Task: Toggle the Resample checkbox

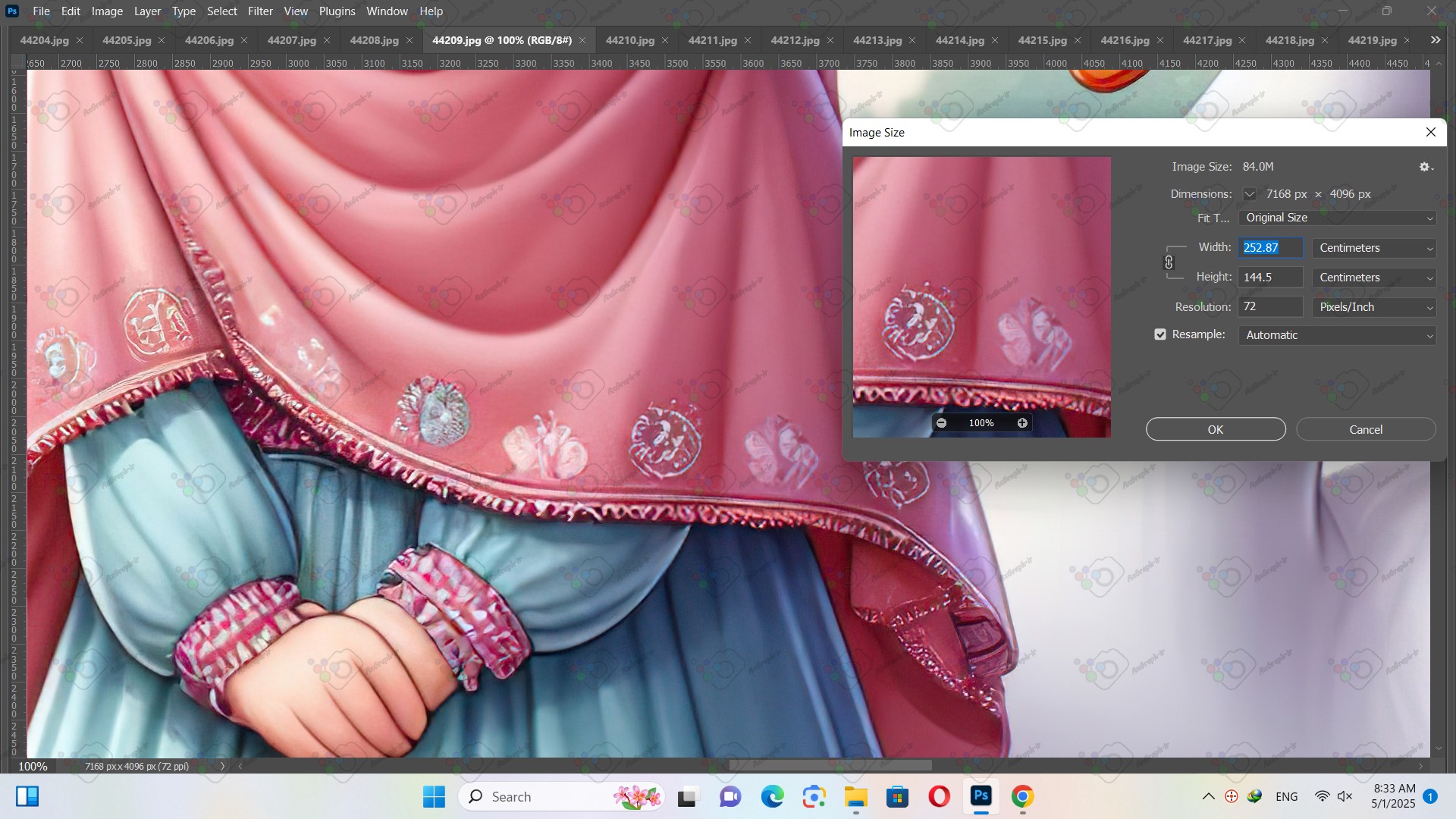Action: pos(1160,334)
